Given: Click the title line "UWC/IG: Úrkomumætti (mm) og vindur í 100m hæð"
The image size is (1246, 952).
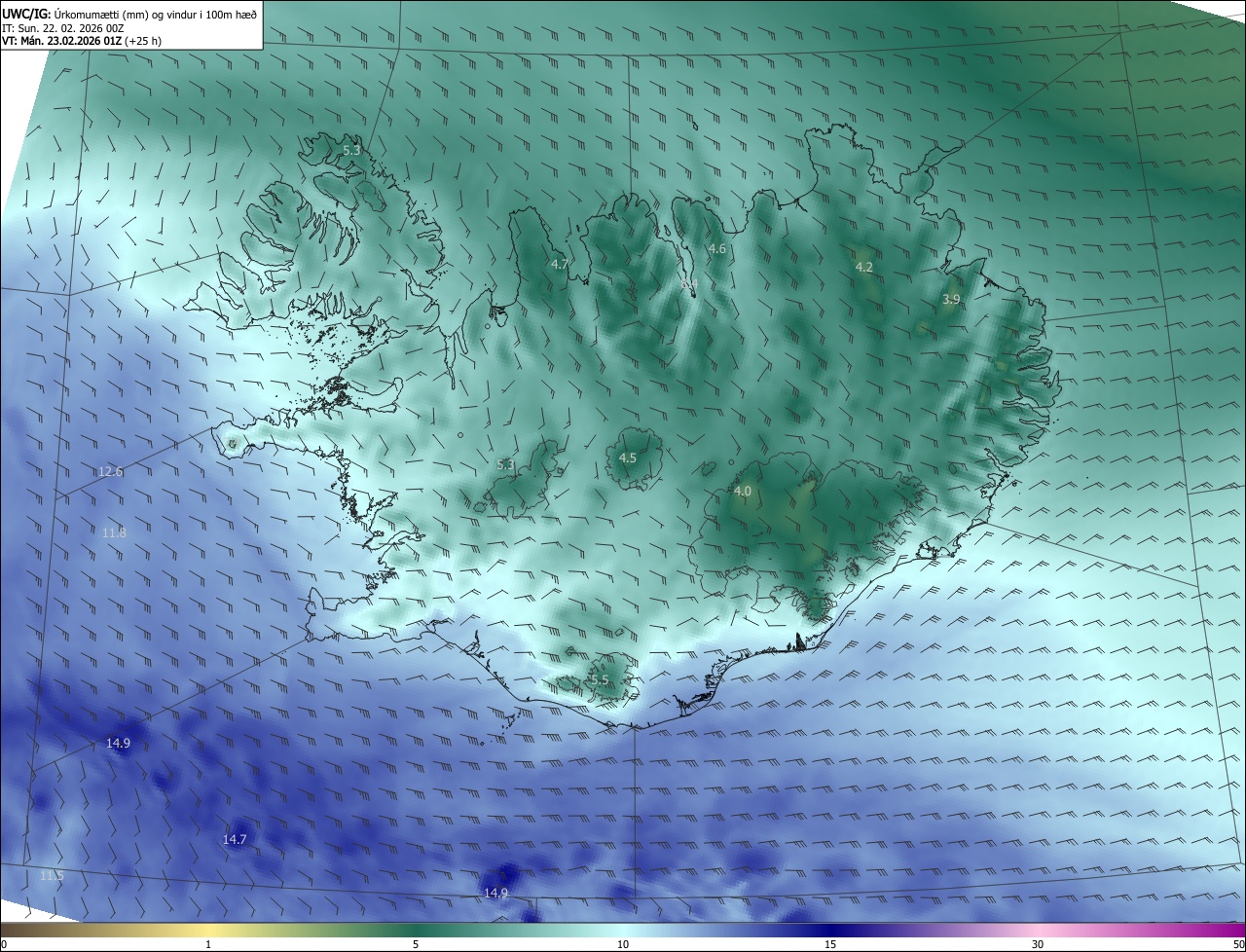Looking at the screenshot, I should [x=129, y=14].
